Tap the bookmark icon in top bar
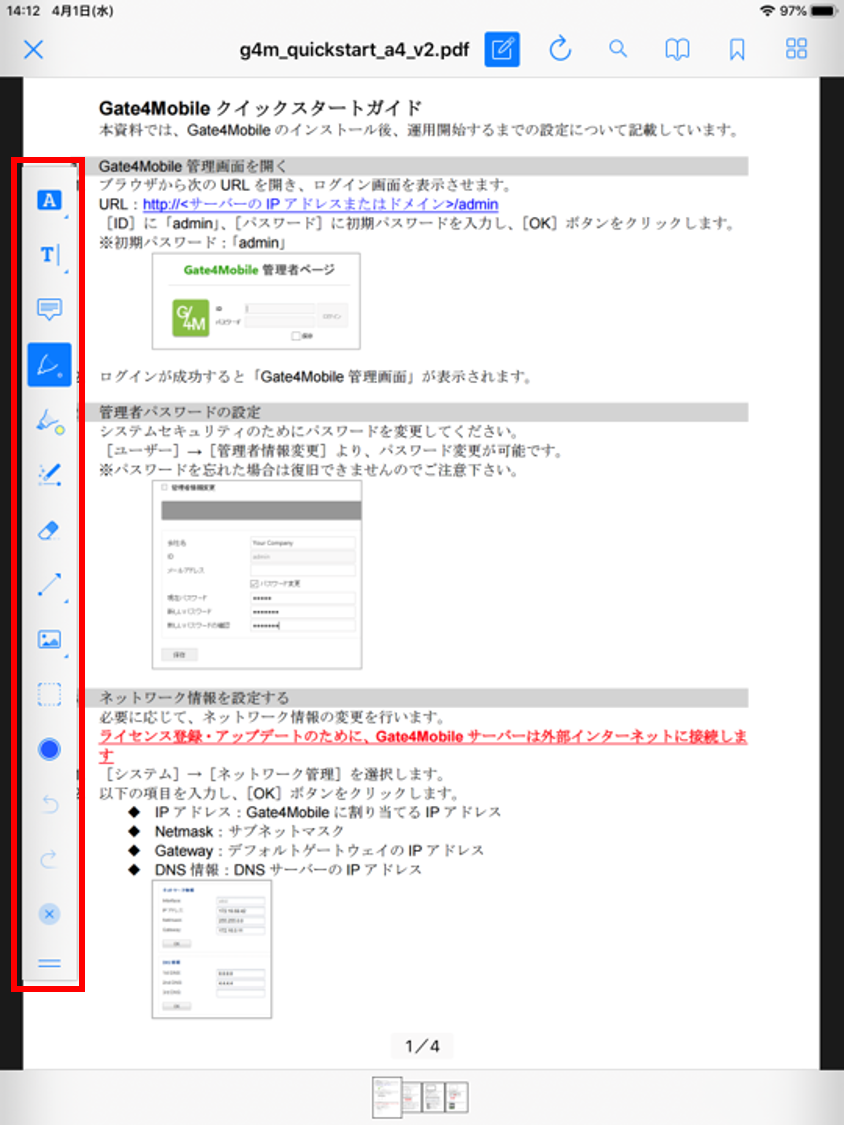This screenshot has width=844, height=1125. point(736,50)
